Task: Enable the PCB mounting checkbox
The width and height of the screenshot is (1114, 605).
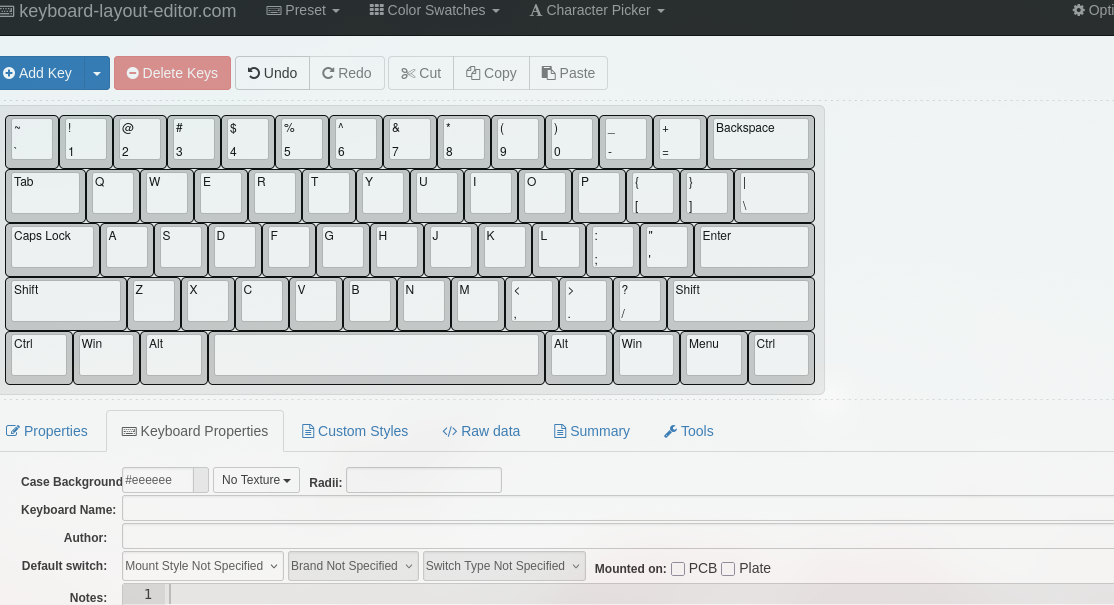Action: click(x=678, y=568)
